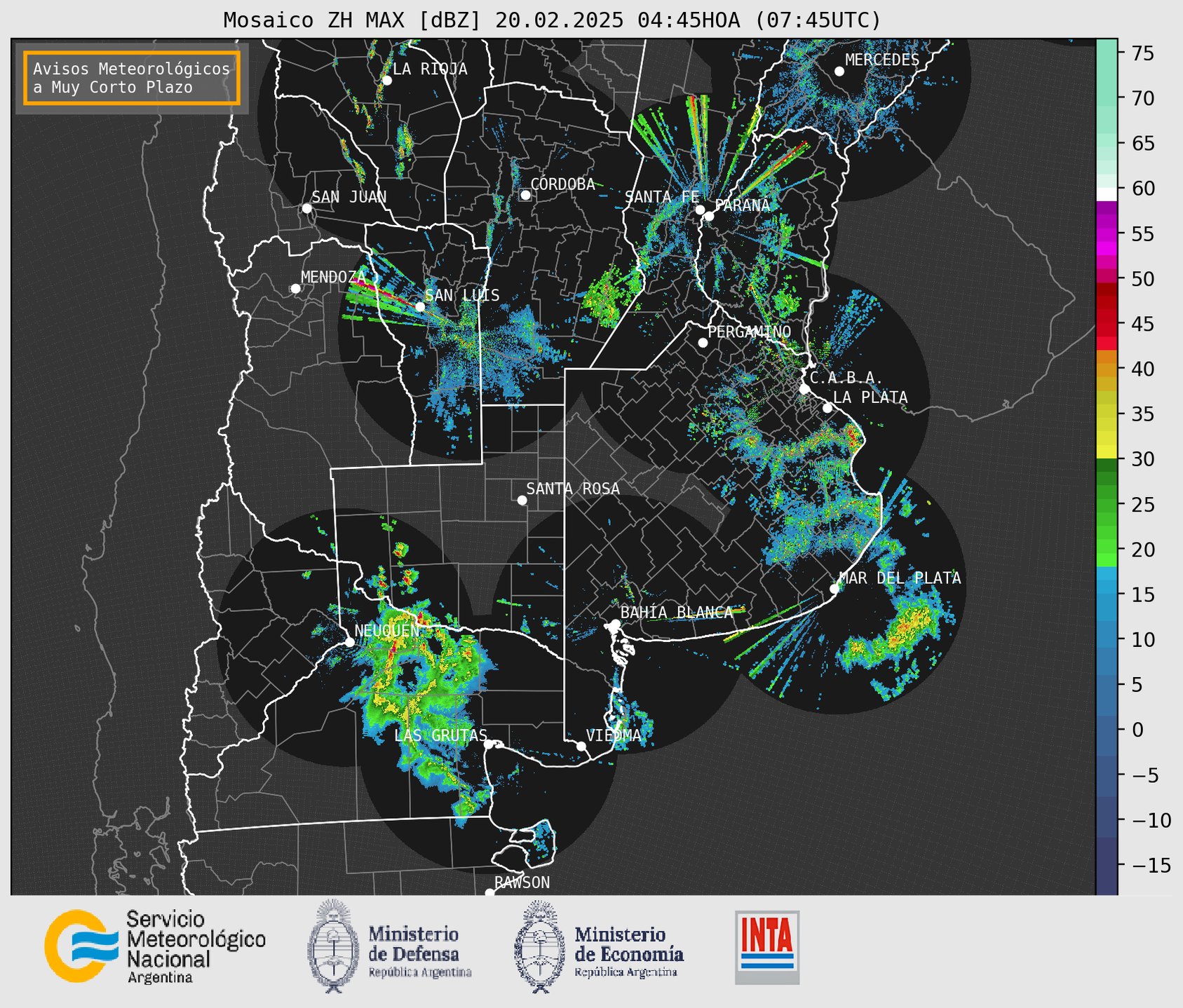This screenshot has height=1008, width=1183.
Task: Click the VIEDMA city marker dot
Action: 581,746
